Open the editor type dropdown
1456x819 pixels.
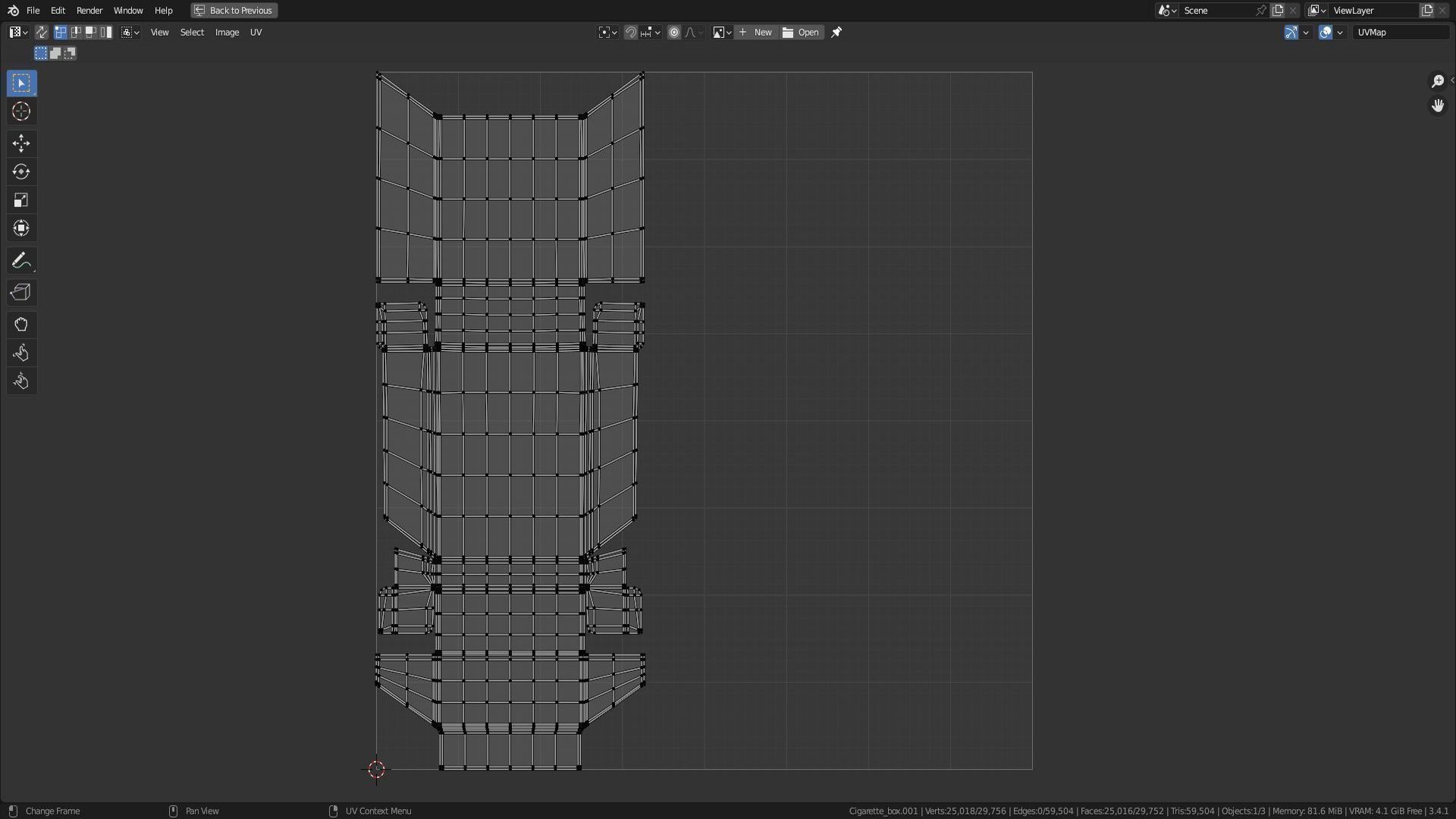(18, 33)
